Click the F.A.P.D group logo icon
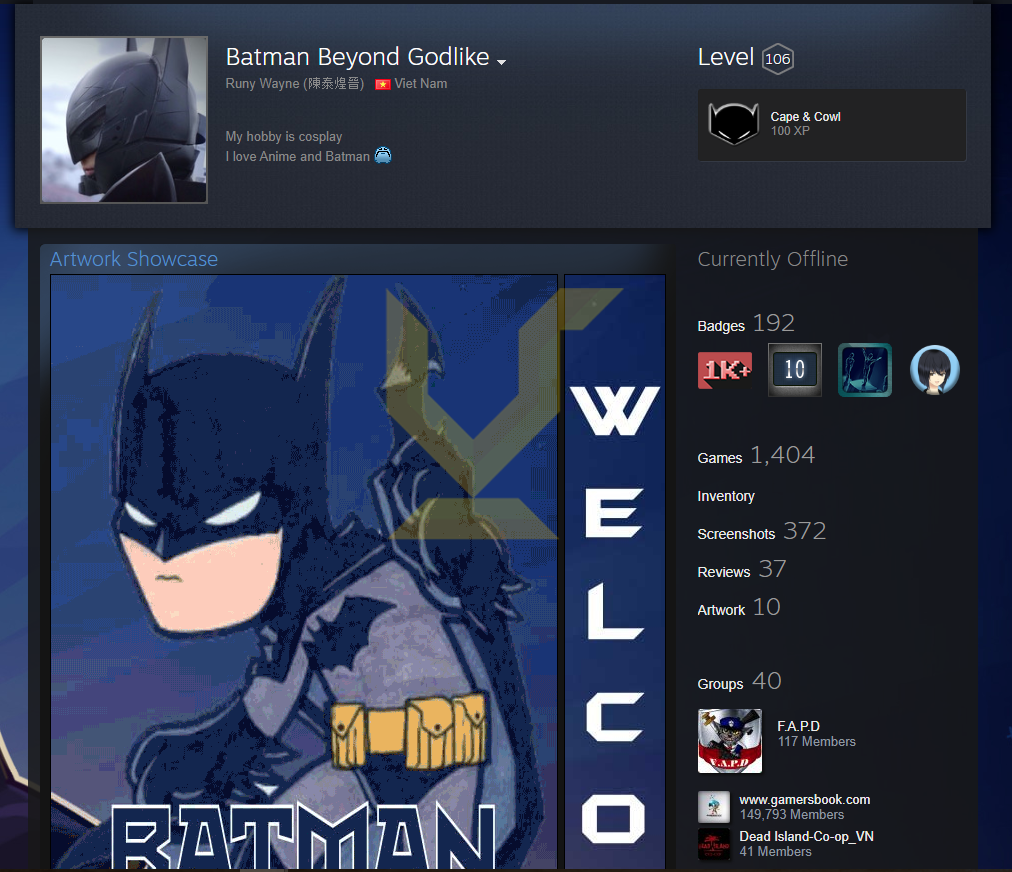The width and height of the screenshot is (1012, 872). [x=729, y=741]
